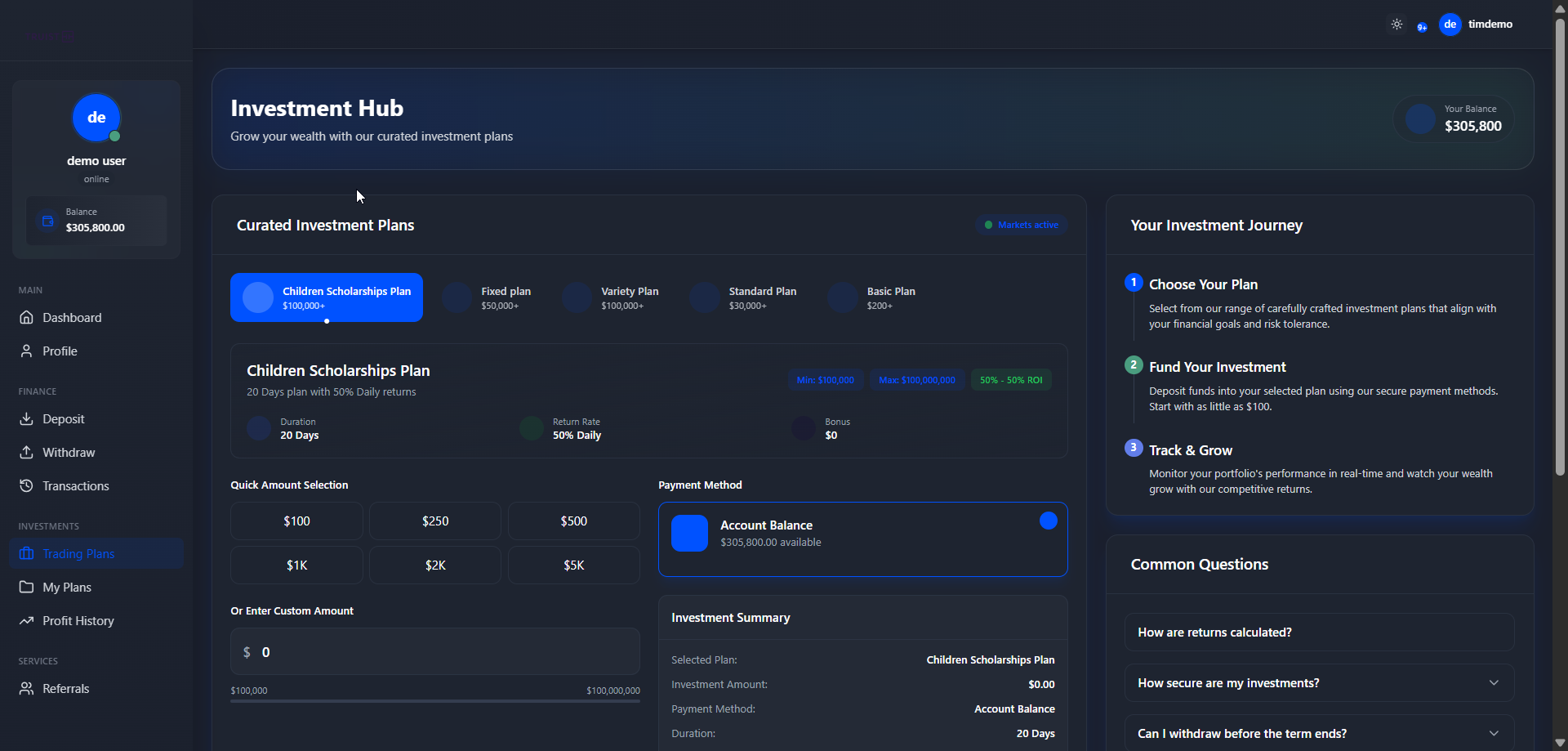Click the My Plans folder icon

pyautogui.click(x=27, y=587)
